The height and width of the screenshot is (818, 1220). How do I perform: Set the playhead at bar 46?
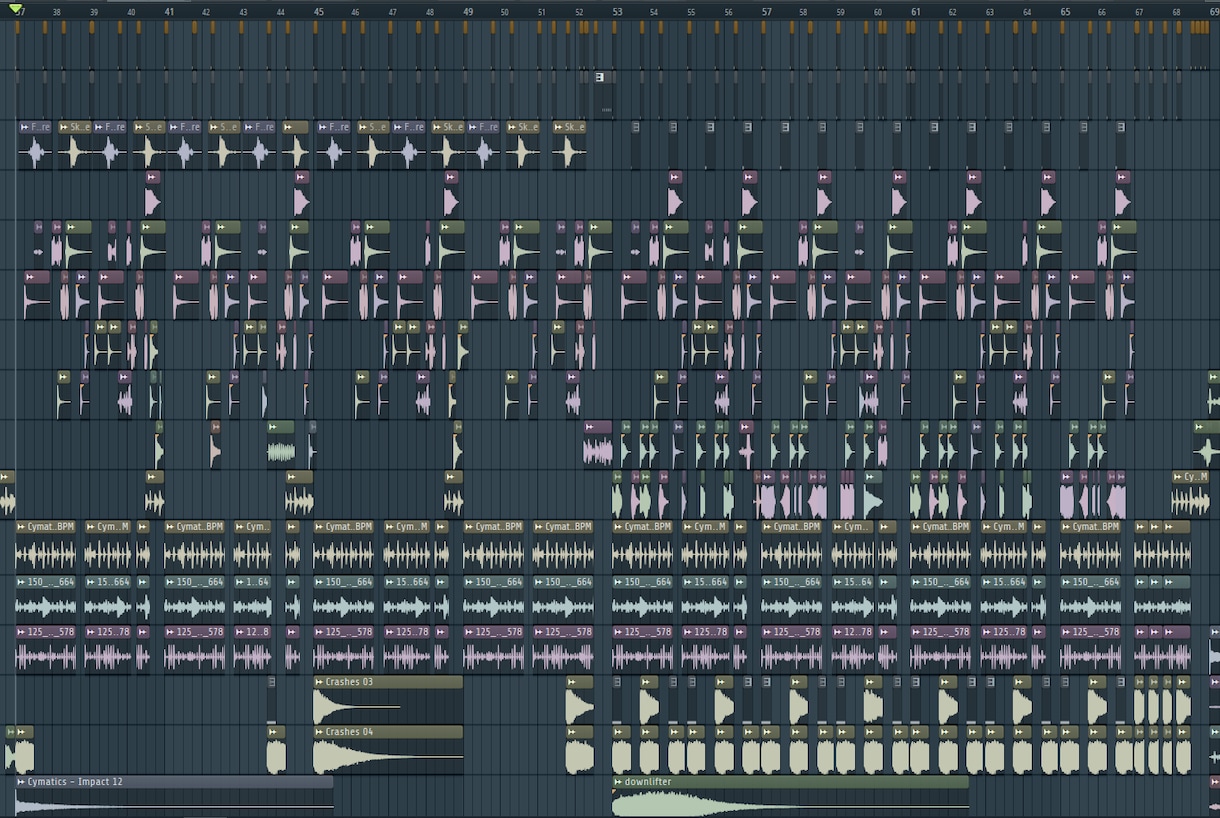click(x=355, y=12)
